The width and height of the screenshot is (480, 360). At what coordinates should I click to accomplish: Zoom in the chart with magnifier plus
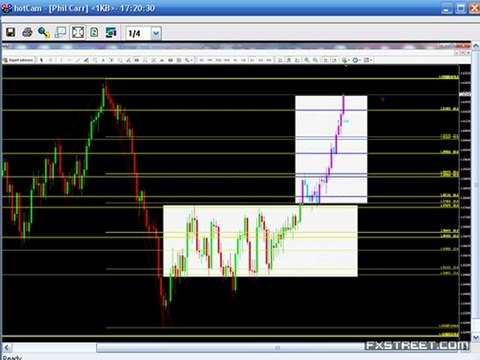(307, 60)
